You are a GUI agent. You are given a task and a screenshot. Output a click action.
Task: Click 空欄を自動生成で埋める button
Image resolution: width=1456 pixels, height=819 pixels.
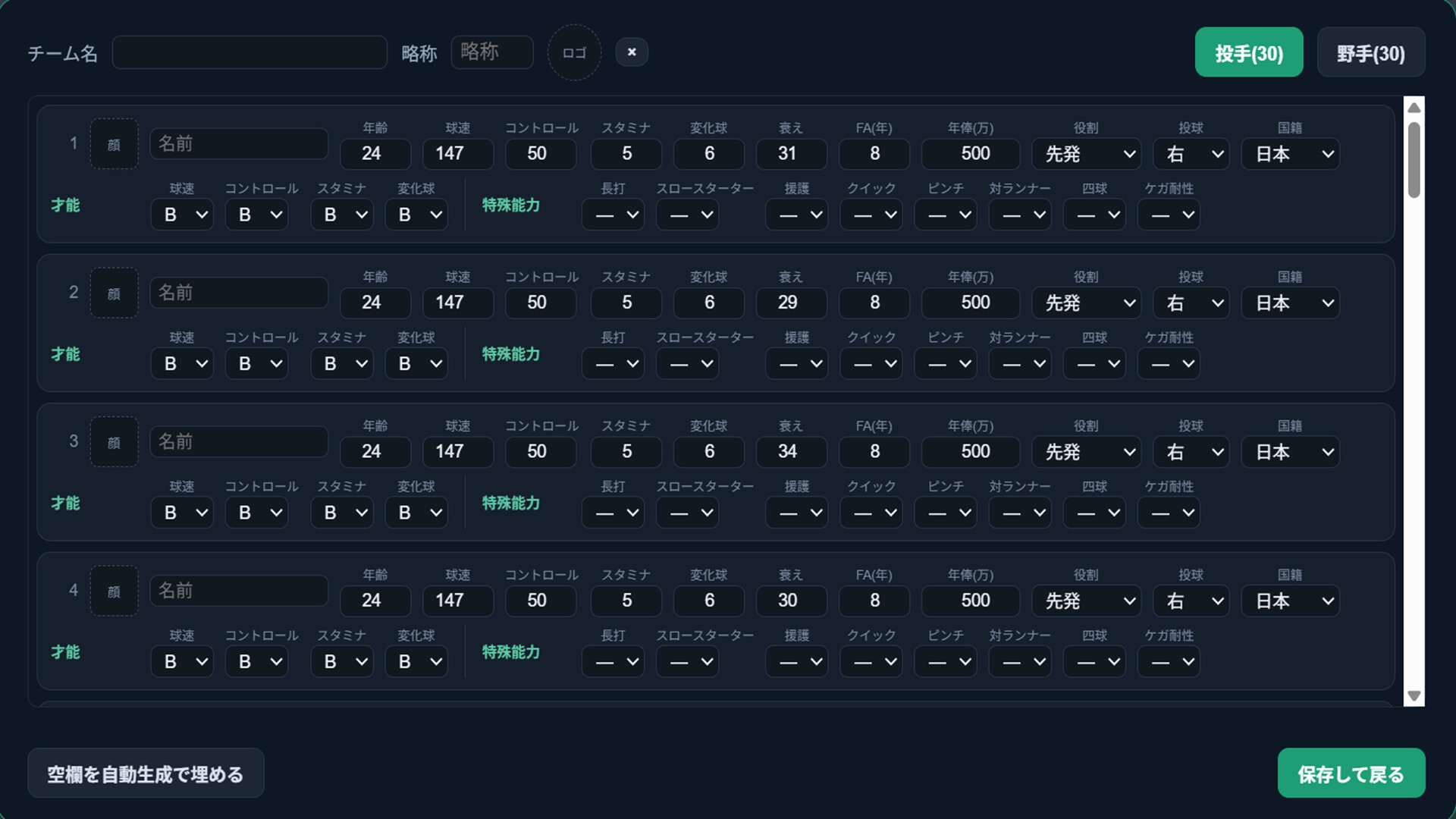[146, 773]
